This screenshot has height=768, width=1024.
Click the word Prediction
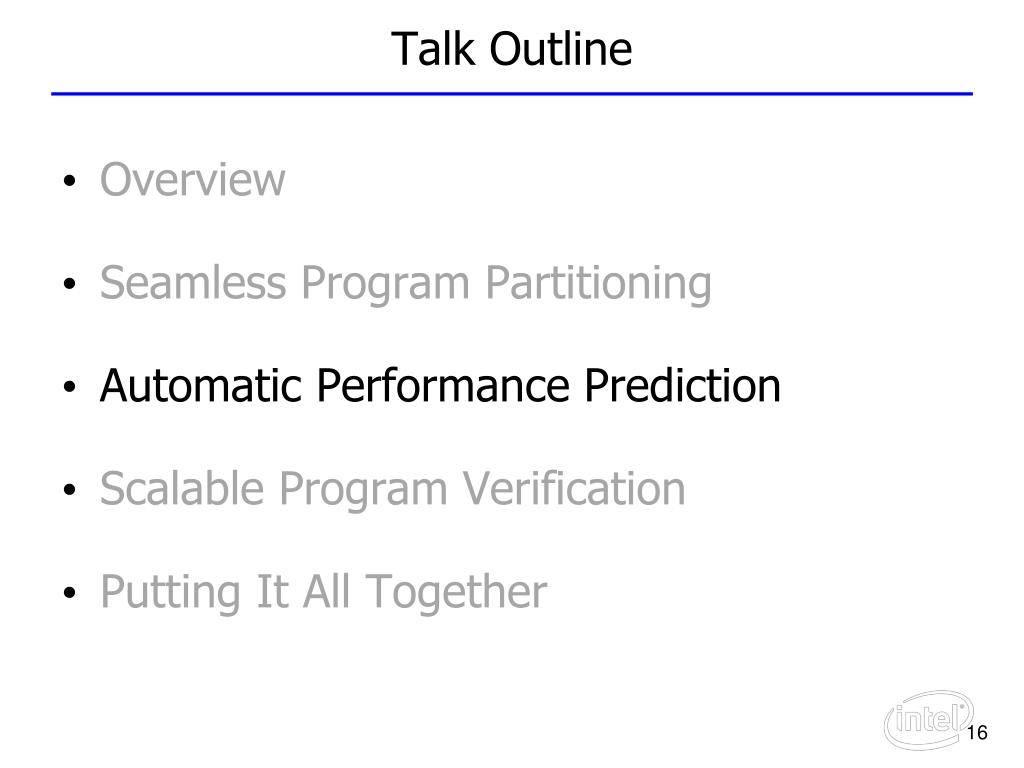(682, 385)
